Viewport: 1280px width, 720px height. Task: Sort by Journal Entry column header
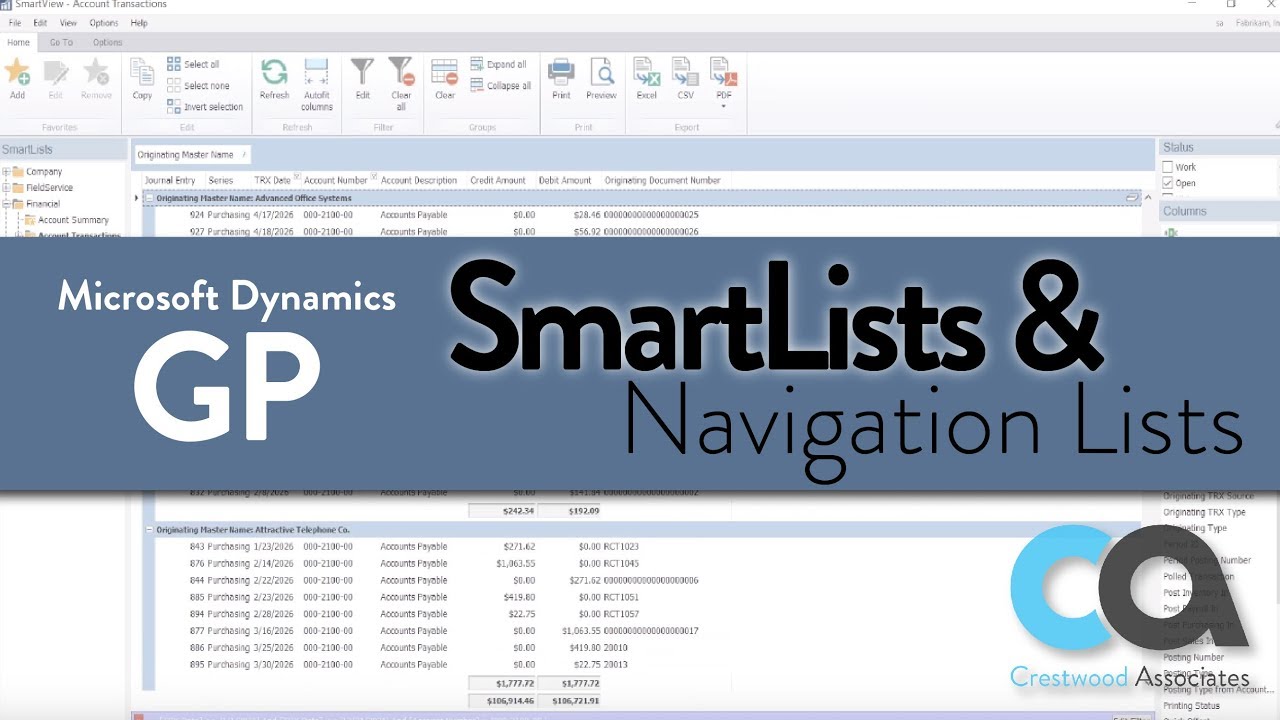click(170, 181)
